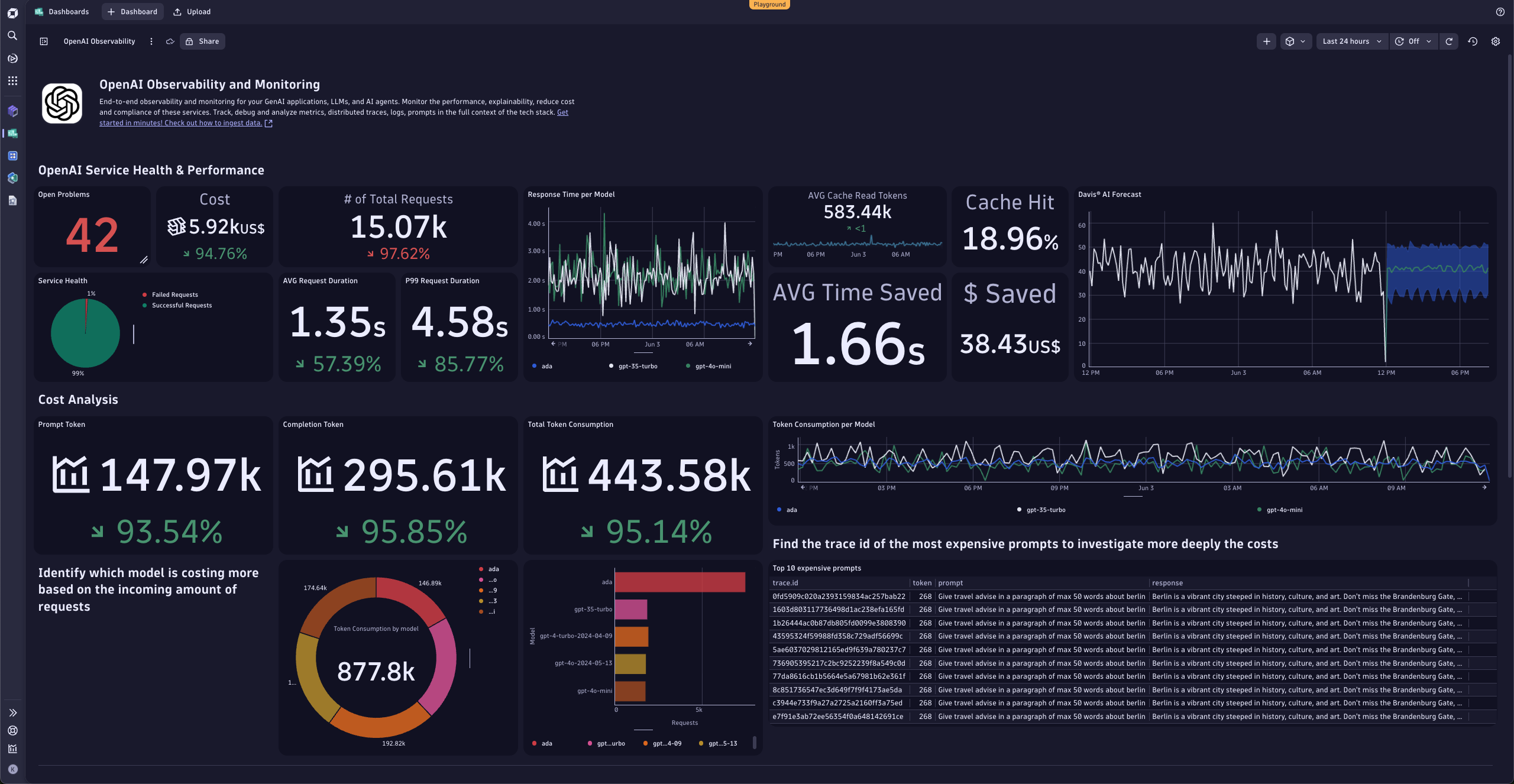Open the purple cube app in sidebar

[12, 111]
